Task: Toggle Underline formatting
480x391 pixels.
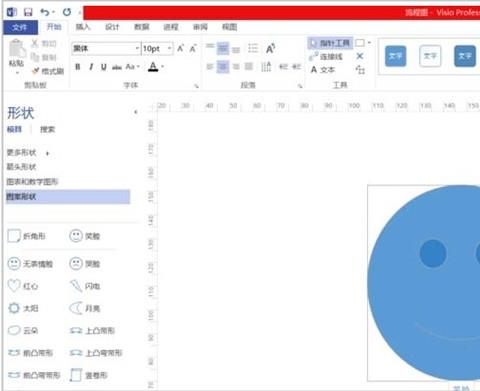Action: 104,67
